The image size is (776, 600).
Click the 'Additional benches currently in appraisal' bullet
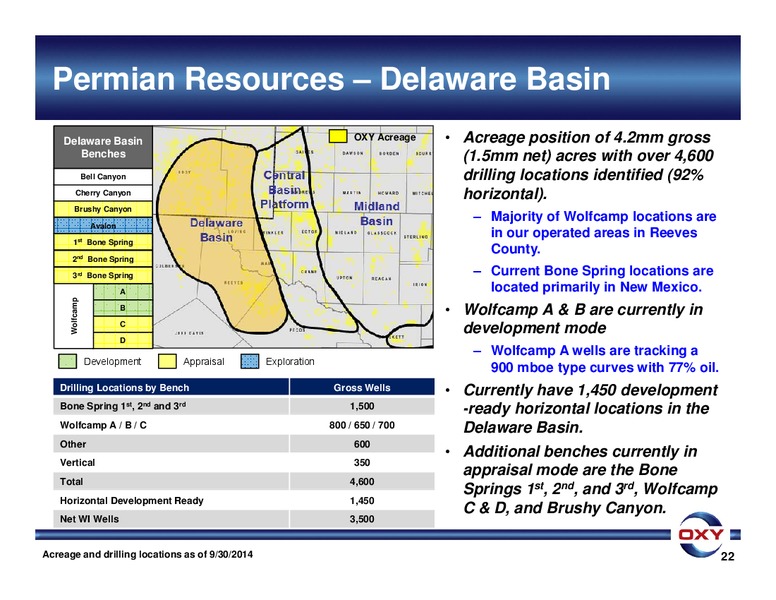click(x=590, y=479)
